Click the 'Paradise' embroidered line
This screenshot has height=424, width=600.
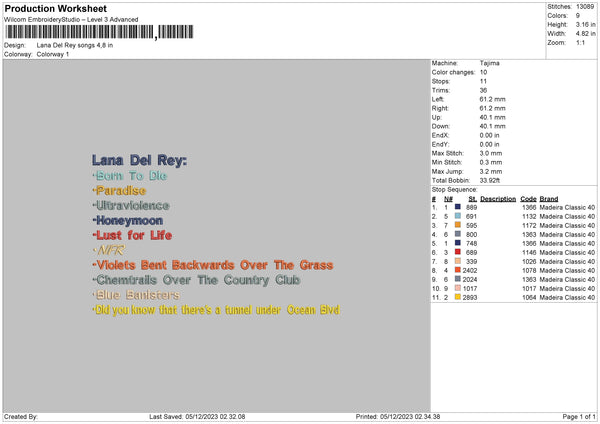tap(119, 191)
